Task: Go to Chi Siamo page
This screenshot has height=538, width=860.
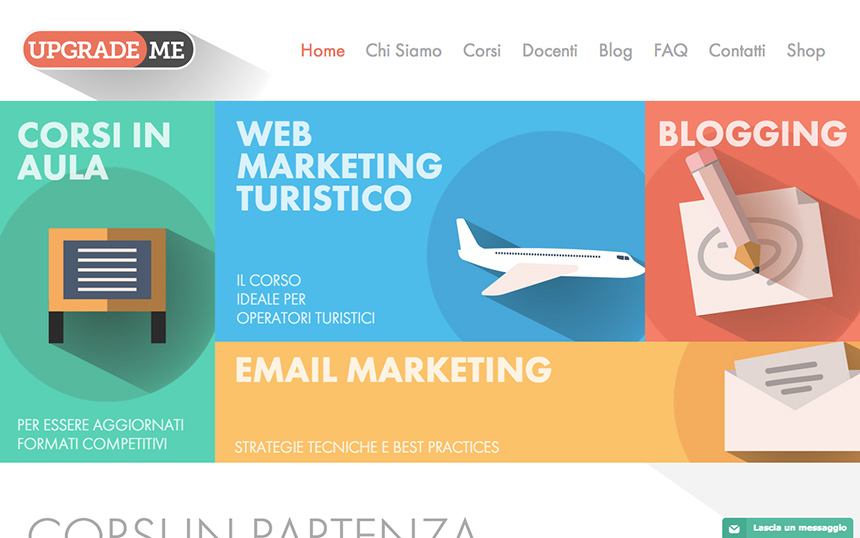Action: pos(404,50)
